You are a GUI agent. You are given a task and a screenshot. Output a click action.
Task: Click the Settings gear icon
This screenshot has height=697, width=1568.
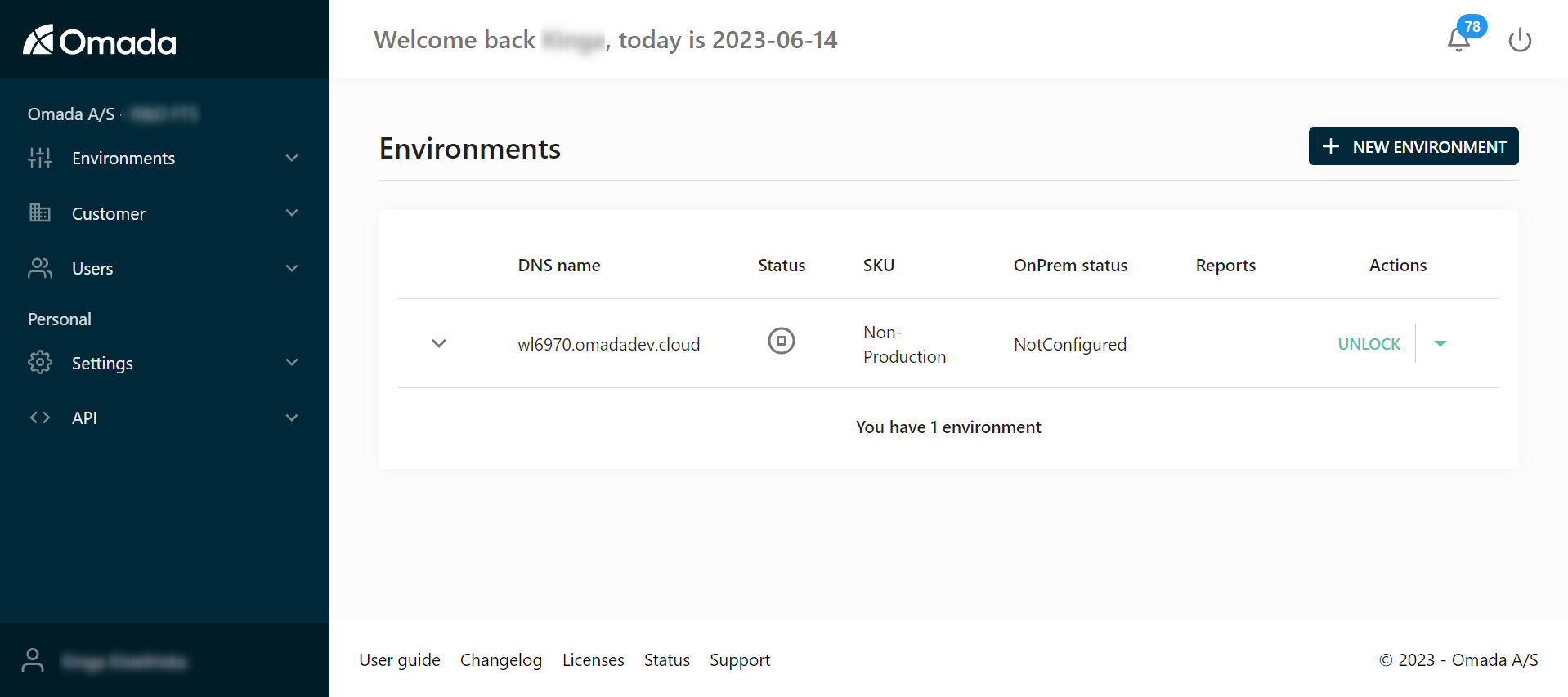point(40,362)
